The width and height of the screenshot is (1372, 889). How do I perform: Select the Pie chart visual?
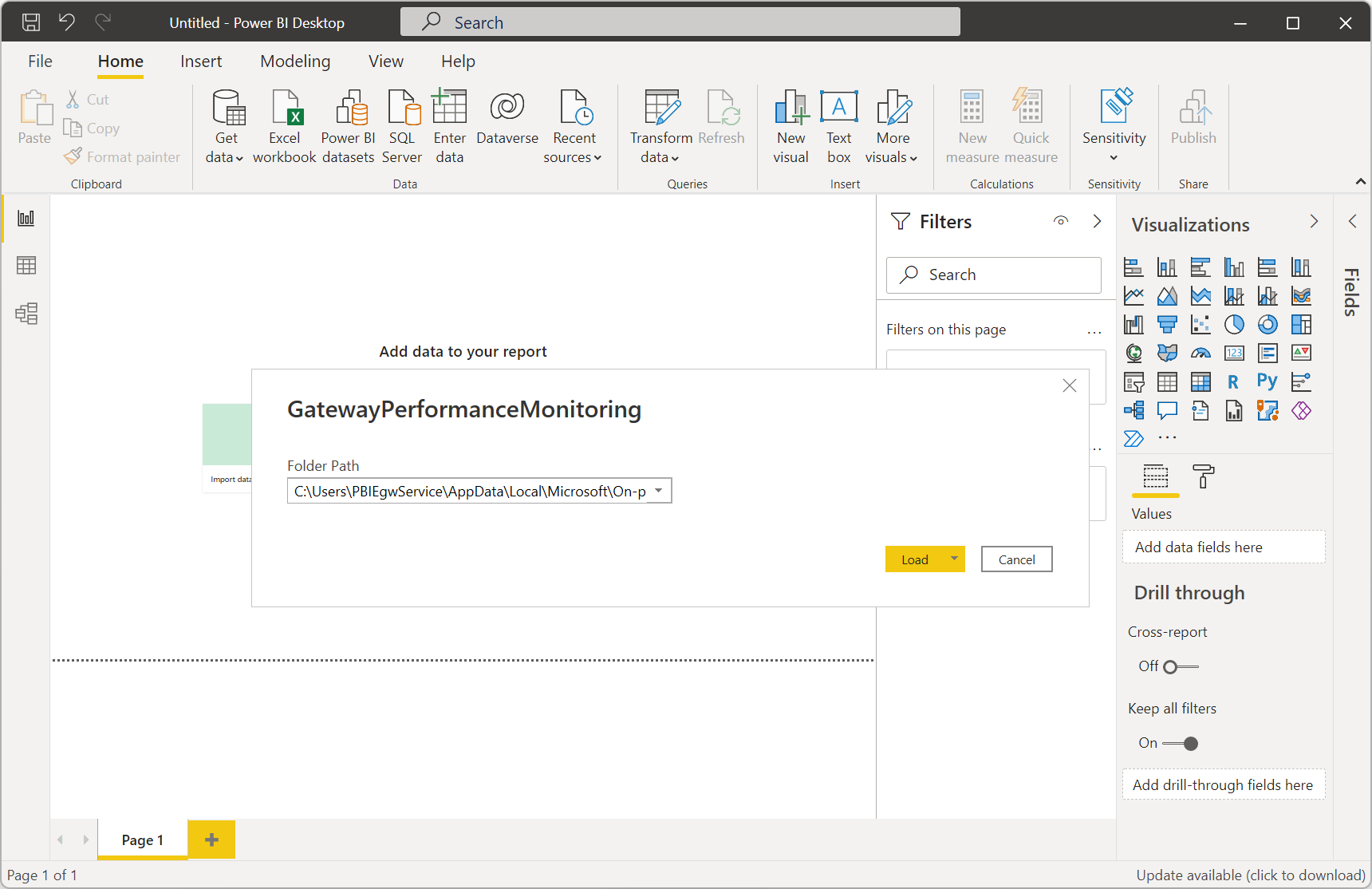pos(1234,324)
